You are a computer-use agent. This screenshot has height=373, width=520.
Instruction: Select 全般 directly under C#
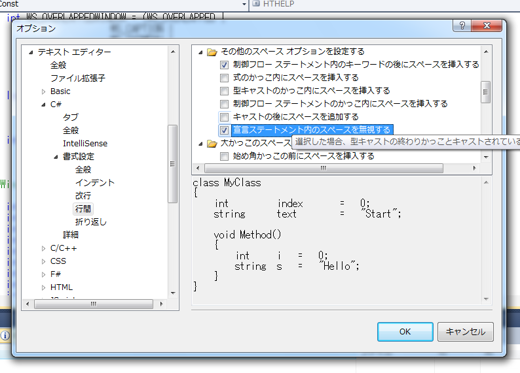[71, 130]
